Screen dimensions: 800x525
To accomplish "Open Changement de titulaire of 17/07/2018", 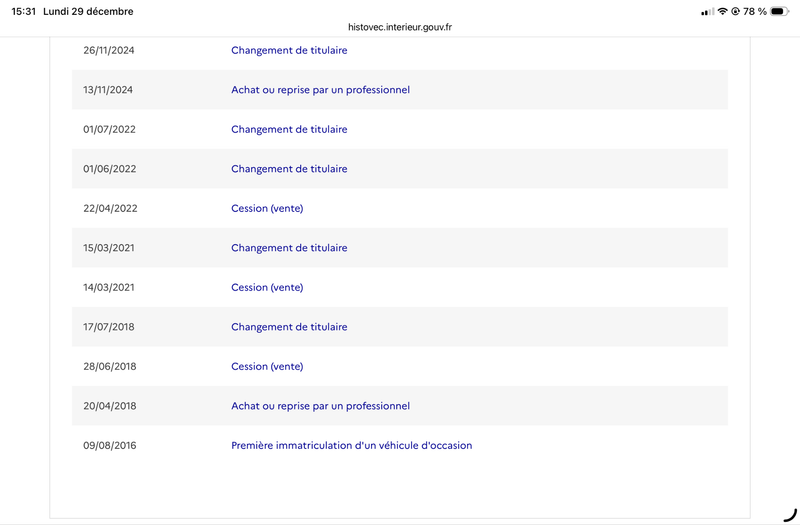I will coord(289,327).
